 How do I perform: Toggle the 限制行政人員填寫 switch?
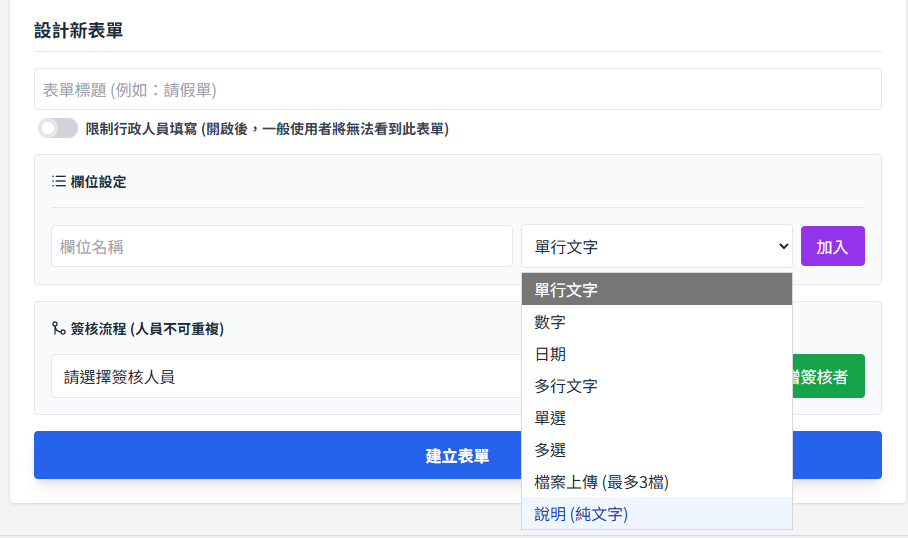58,129
